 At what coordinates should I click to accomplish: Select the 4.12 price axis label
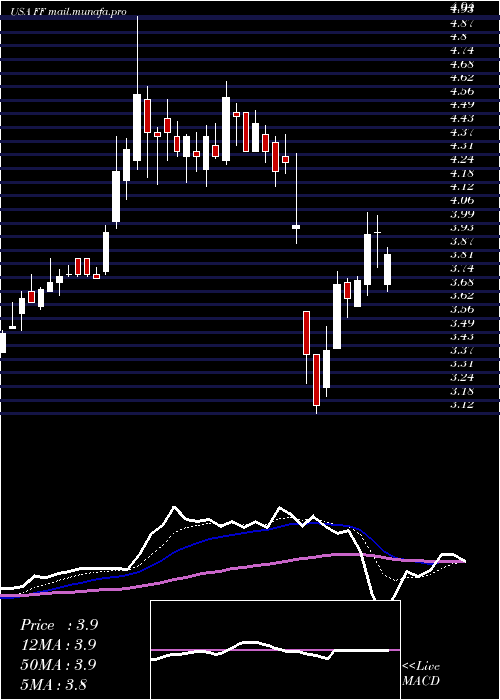(462, 187)
